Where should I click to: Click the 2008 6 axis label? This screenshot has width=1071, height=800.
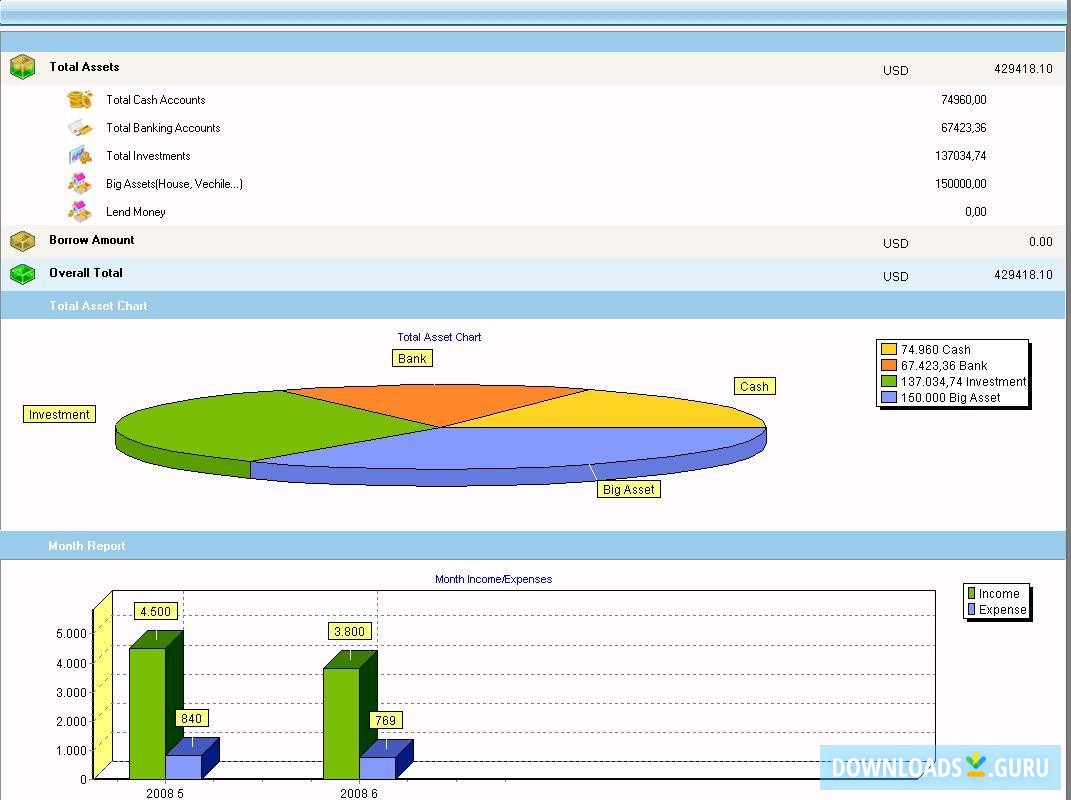[359, 793]
